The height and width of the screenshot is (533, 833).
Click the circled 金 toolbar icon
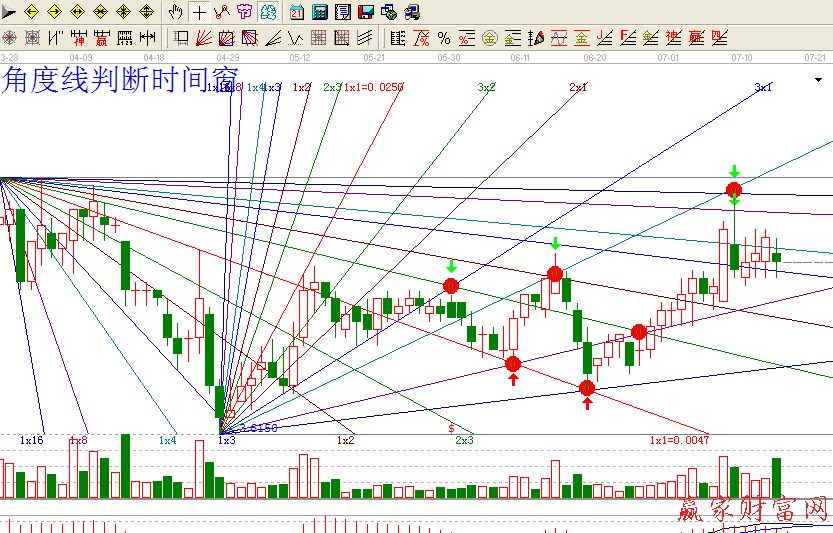(489, 38)
